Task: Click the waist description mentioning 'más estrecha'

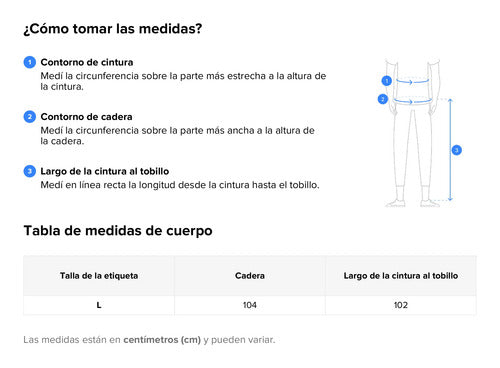Action: click(183, 81)
